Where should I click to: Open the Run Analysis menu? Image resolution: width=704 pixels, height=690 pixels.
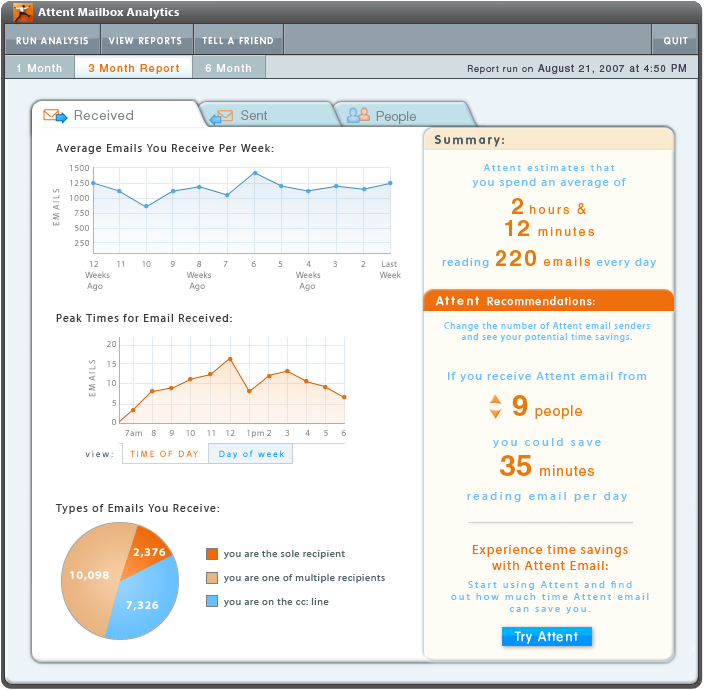pos(53,40)
